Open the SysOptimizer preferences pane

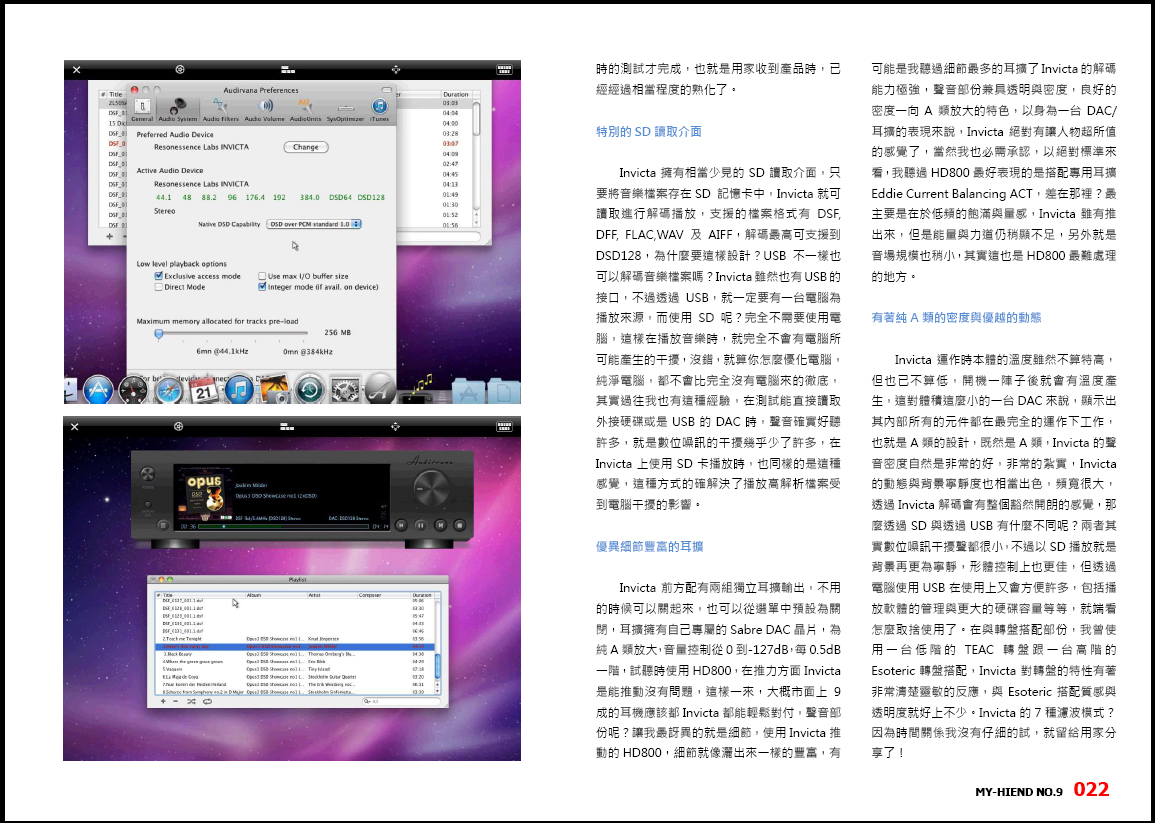point(346,109)
